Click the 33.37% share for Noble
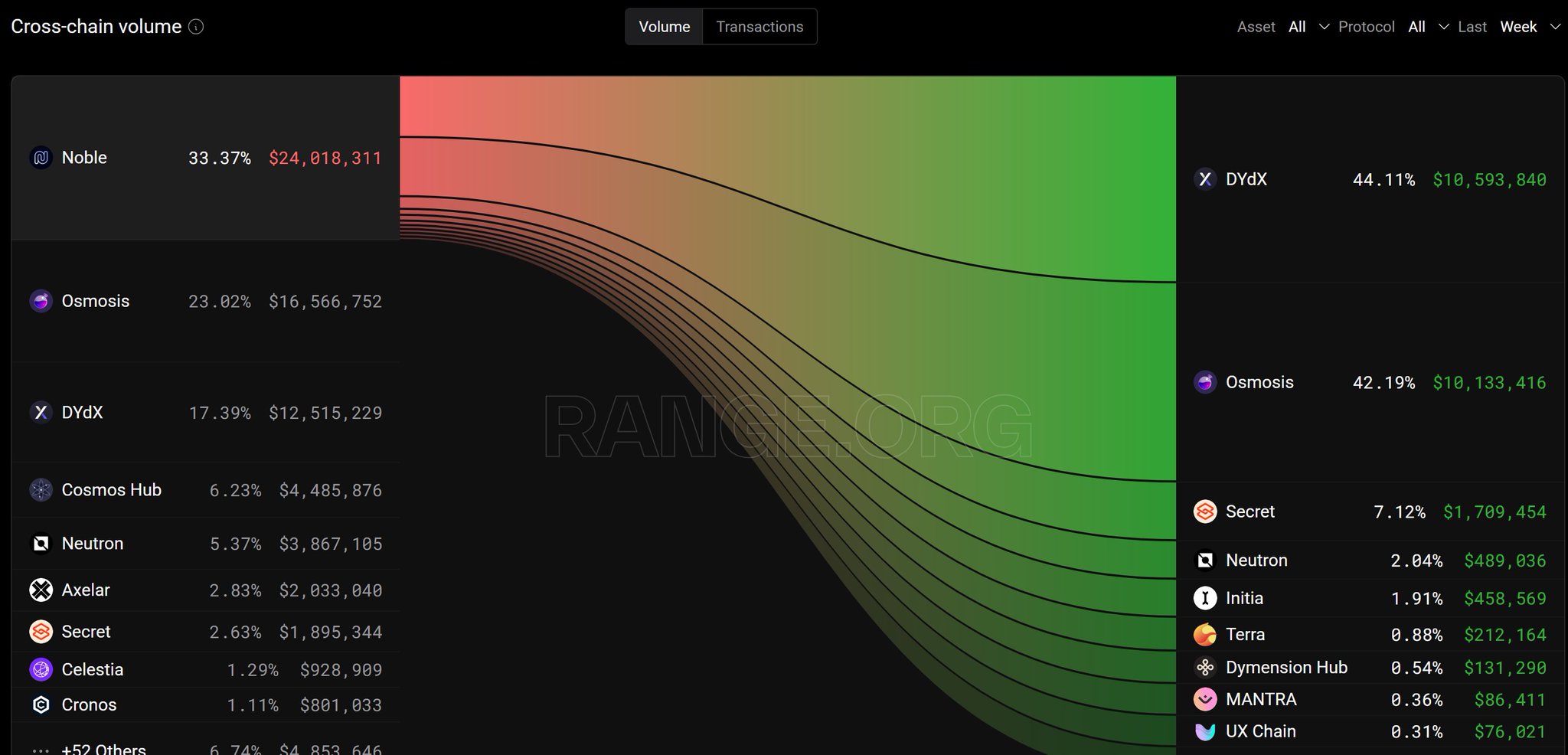The image size is (1568, 755). pos(220,159)
